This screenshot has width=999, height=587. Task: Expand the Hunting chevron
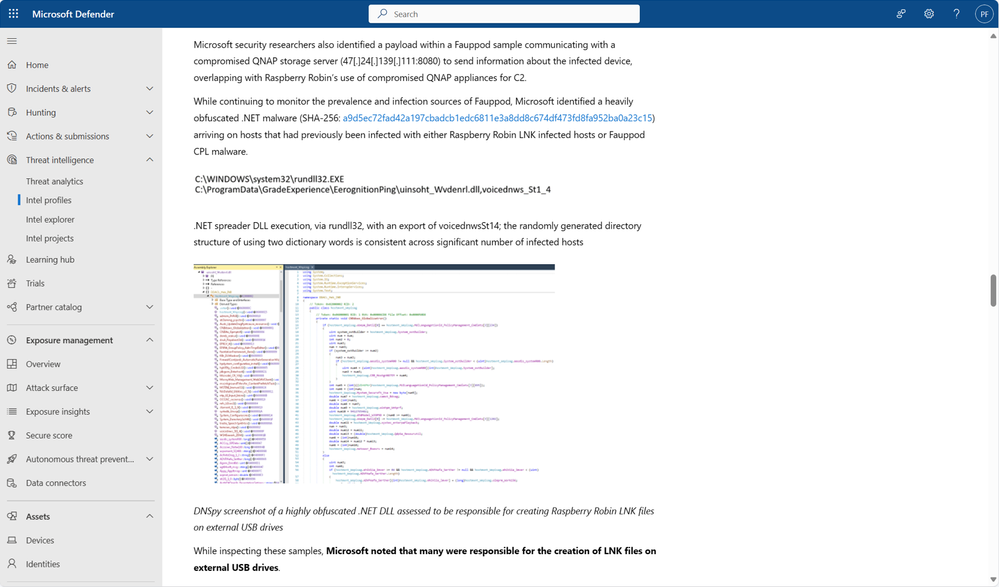[150, 112]
